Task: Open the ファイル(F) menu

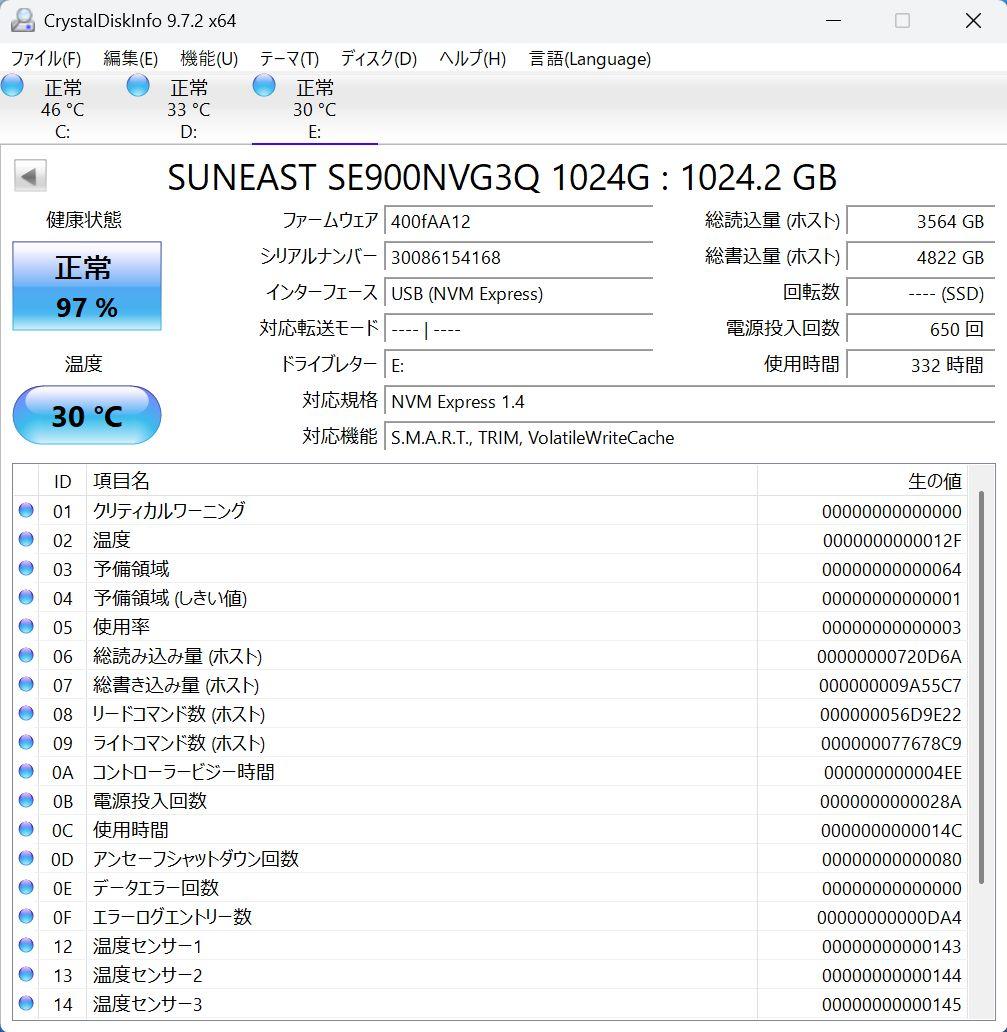Action: pos(44,59)
